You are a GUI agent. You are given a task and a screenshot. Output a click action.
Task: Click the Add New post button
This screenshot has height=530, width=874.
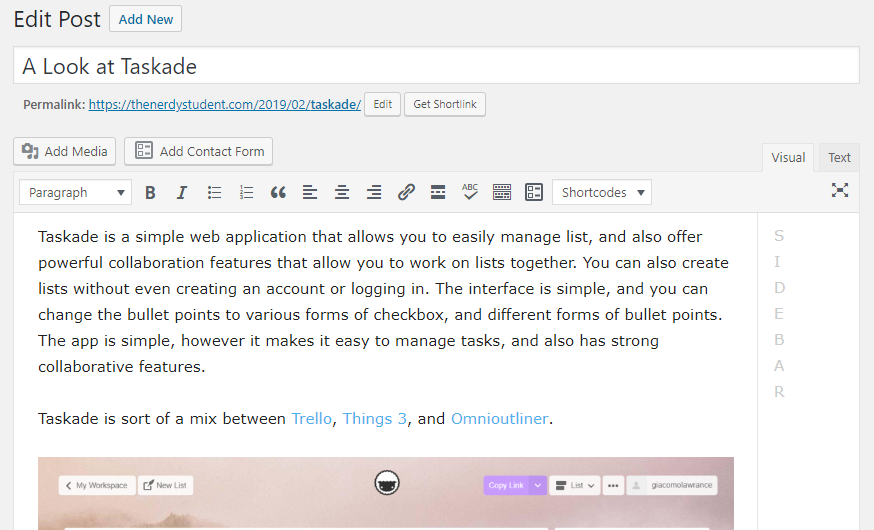145,19
